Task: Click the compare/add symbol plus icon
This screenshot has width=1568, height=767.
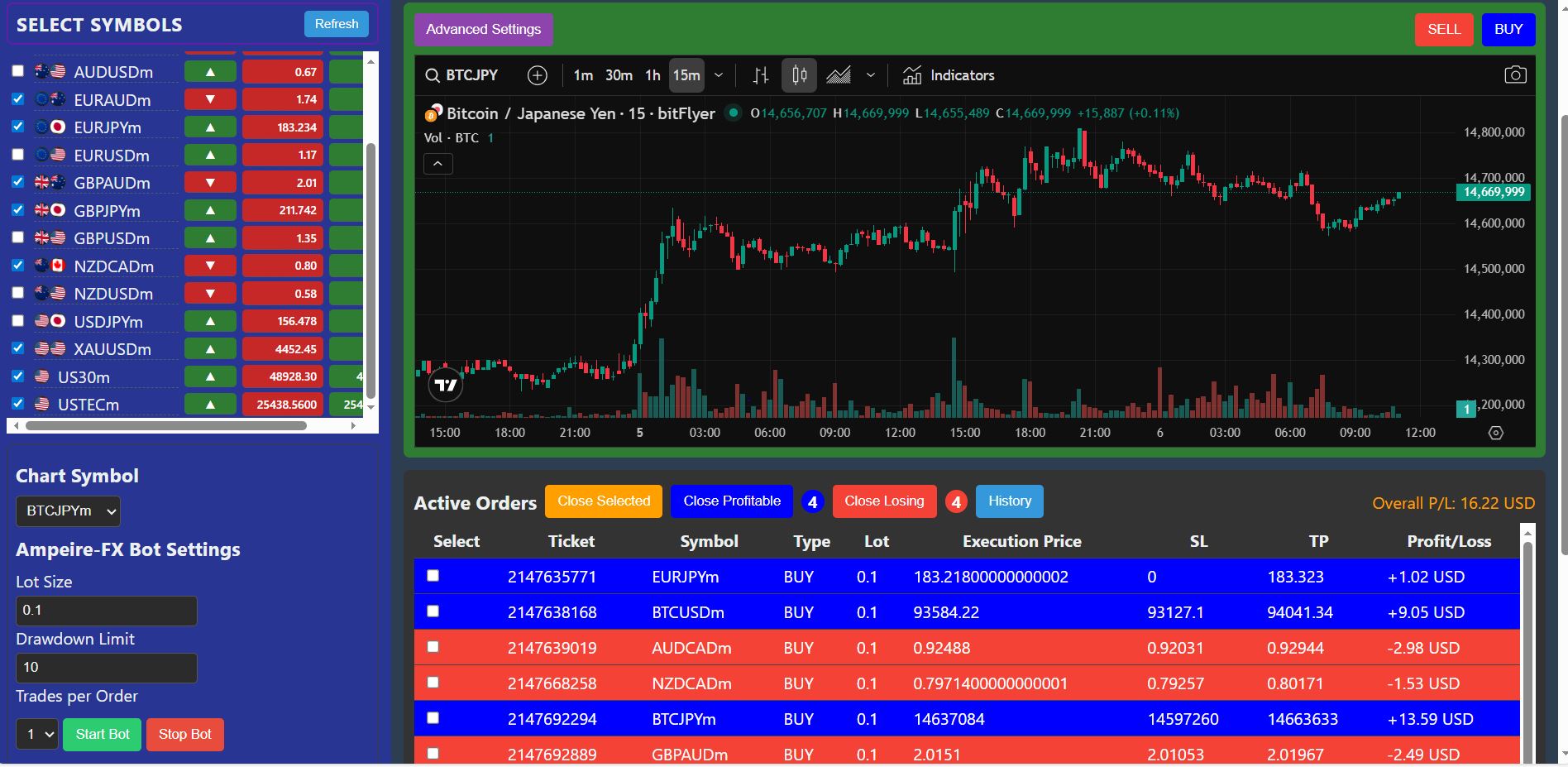Action: (x=538, y=75)
